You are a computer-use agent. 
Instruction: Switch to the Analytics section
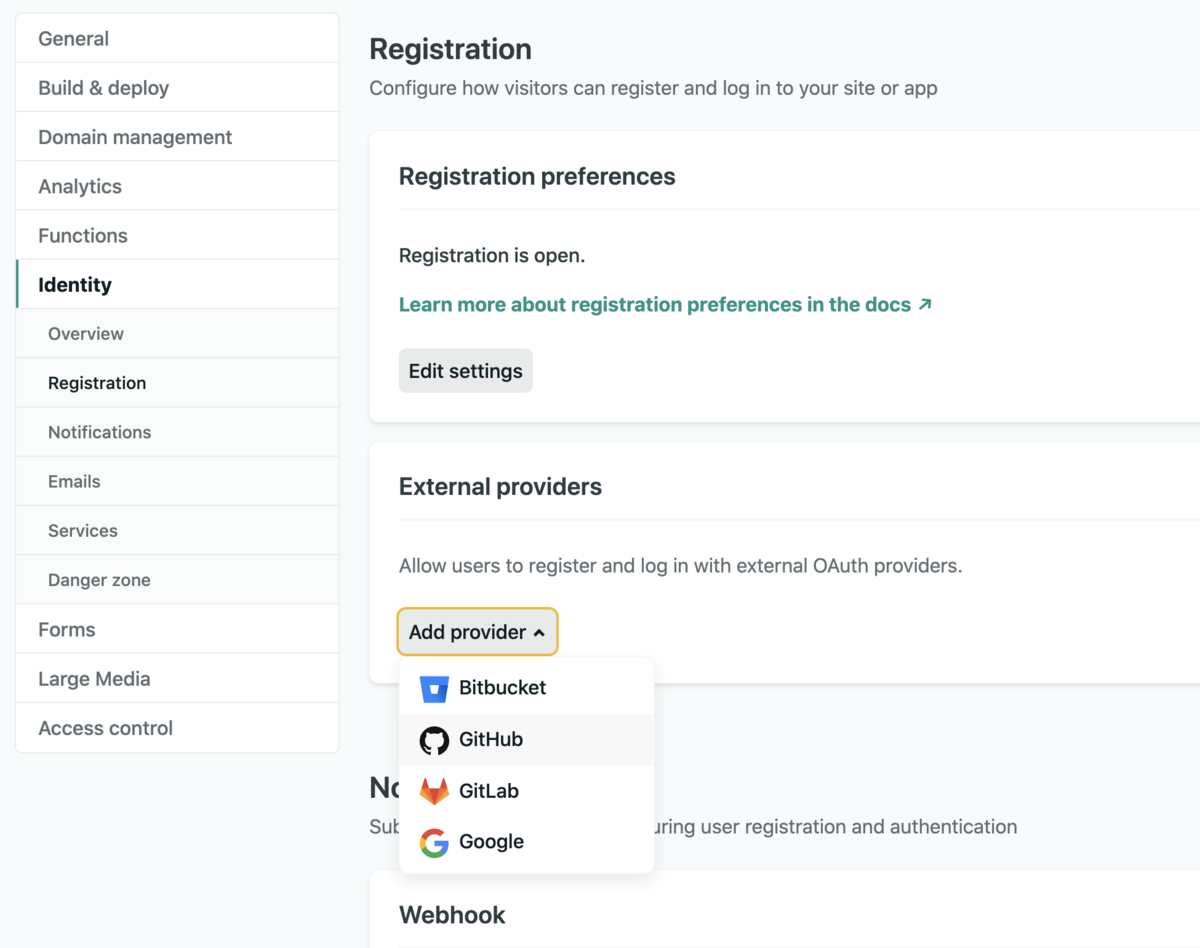tap(80, 186)
